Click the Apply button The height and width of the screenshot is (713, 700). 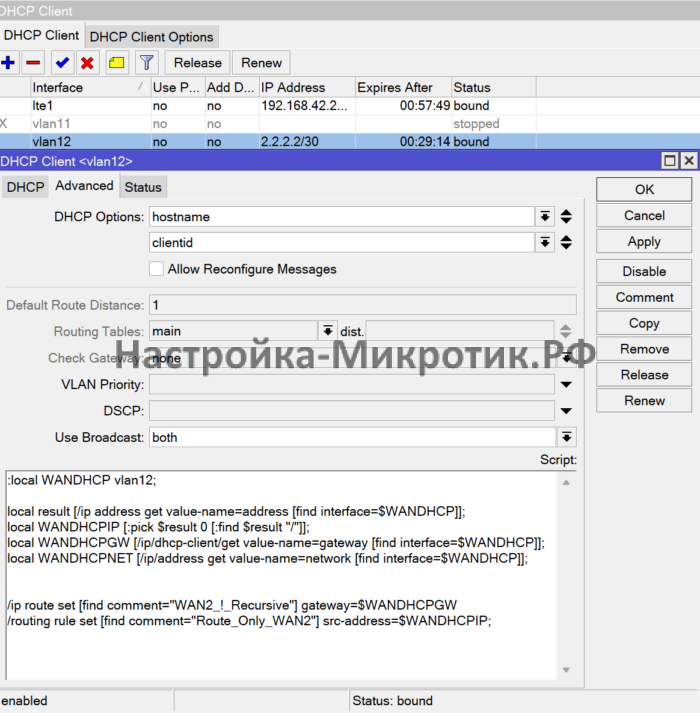(644, 241)
